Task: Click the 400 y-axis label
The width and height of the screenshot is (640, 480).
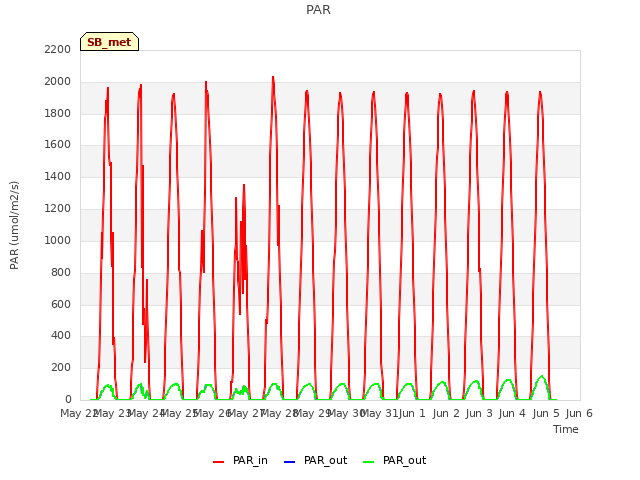Action: 61,336
